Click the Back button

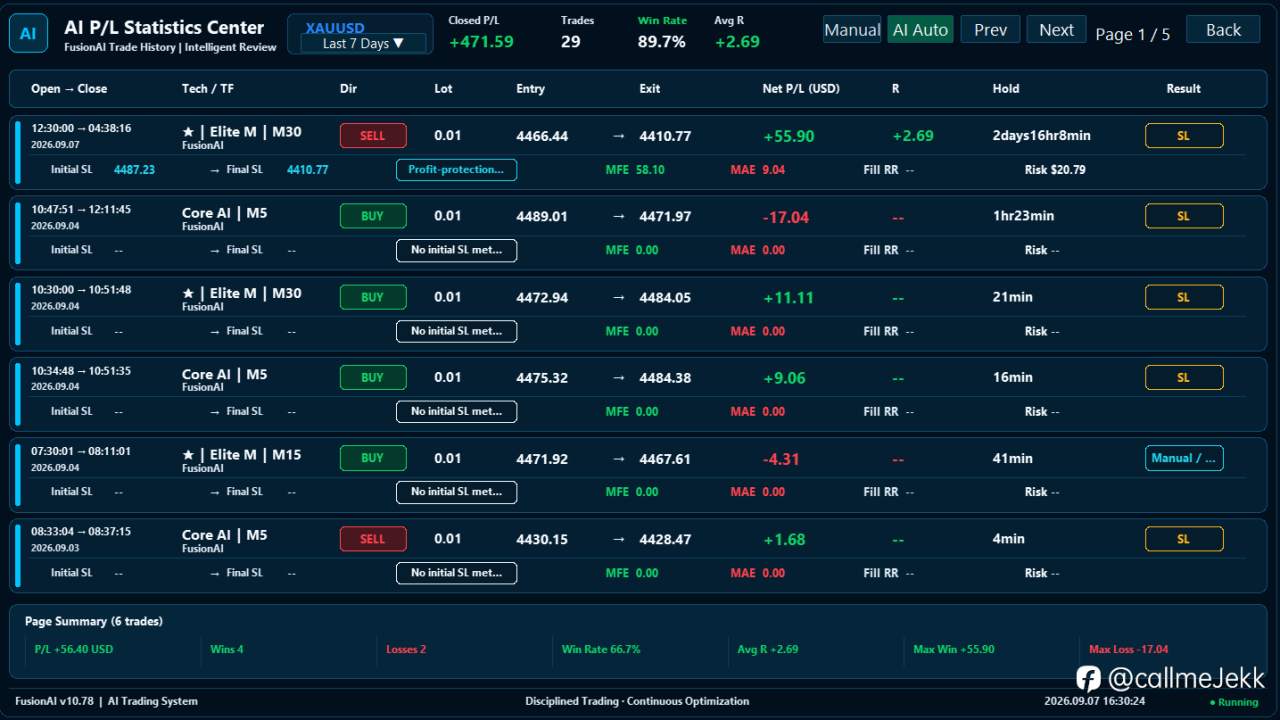point(1223,30)
